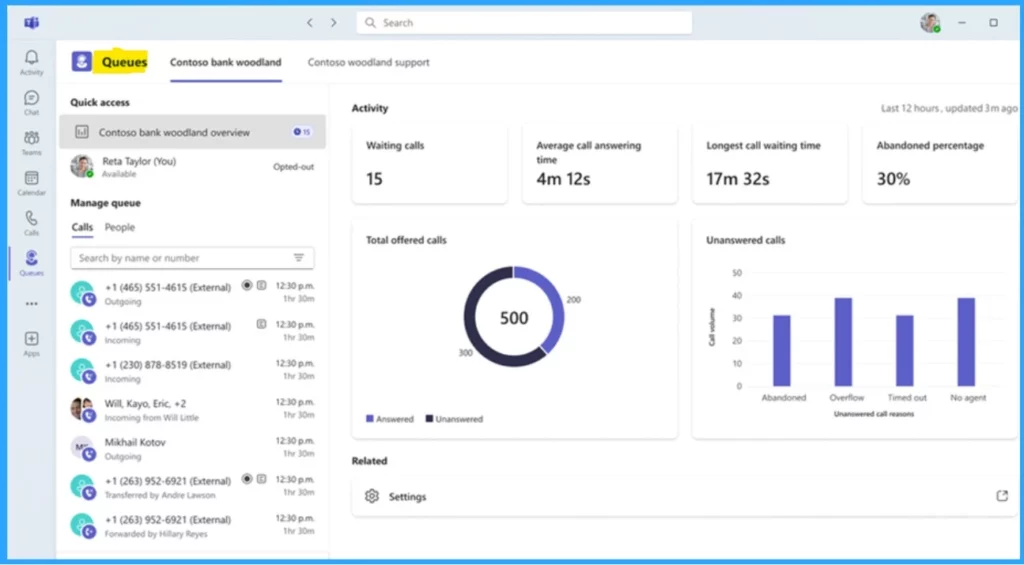Open the profile avatar at top right

pos(930,23)
